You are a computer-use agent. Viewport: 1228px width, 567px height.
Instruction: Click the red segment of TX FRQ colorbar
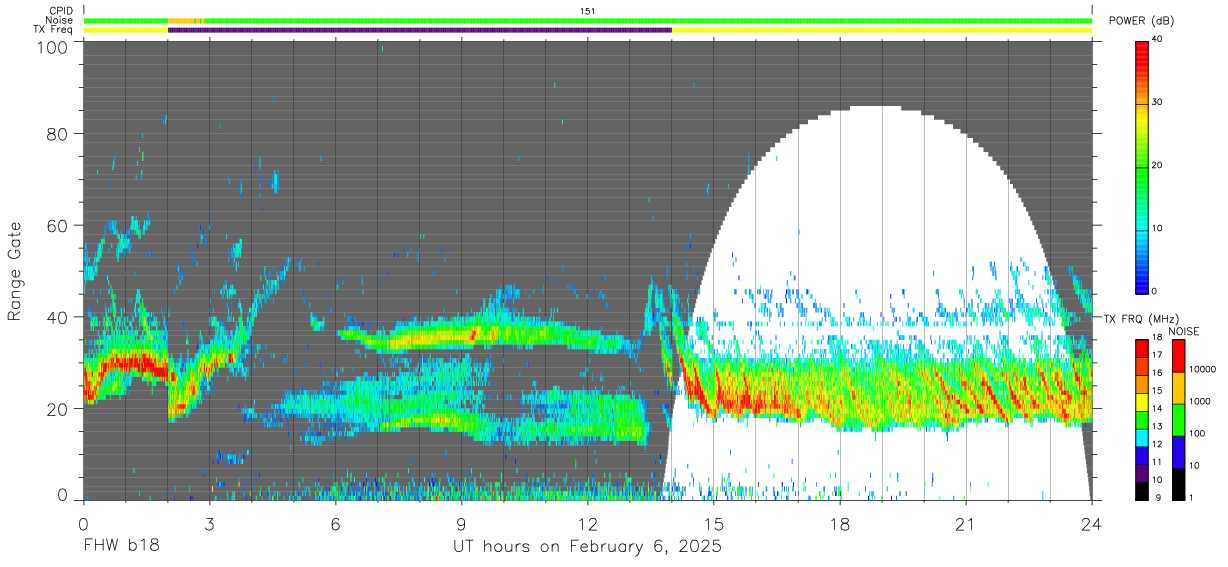1142,348
